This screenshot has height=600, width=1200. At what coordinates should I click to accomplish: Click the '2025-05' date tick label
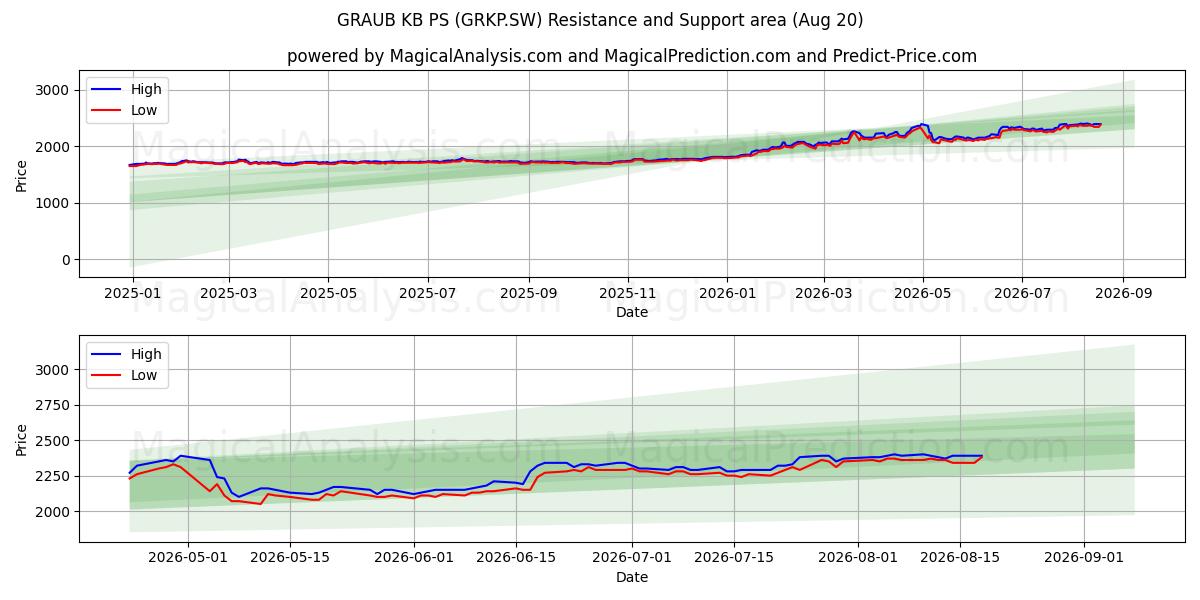coord(329,294)
